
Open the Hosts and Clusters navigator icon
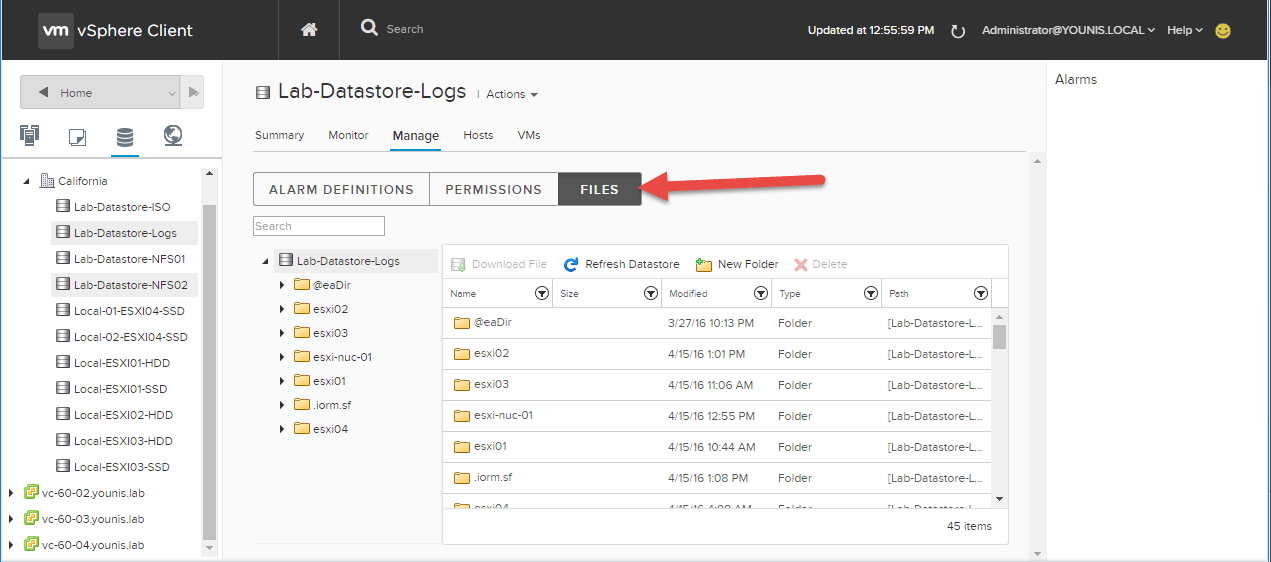point(29,135)
